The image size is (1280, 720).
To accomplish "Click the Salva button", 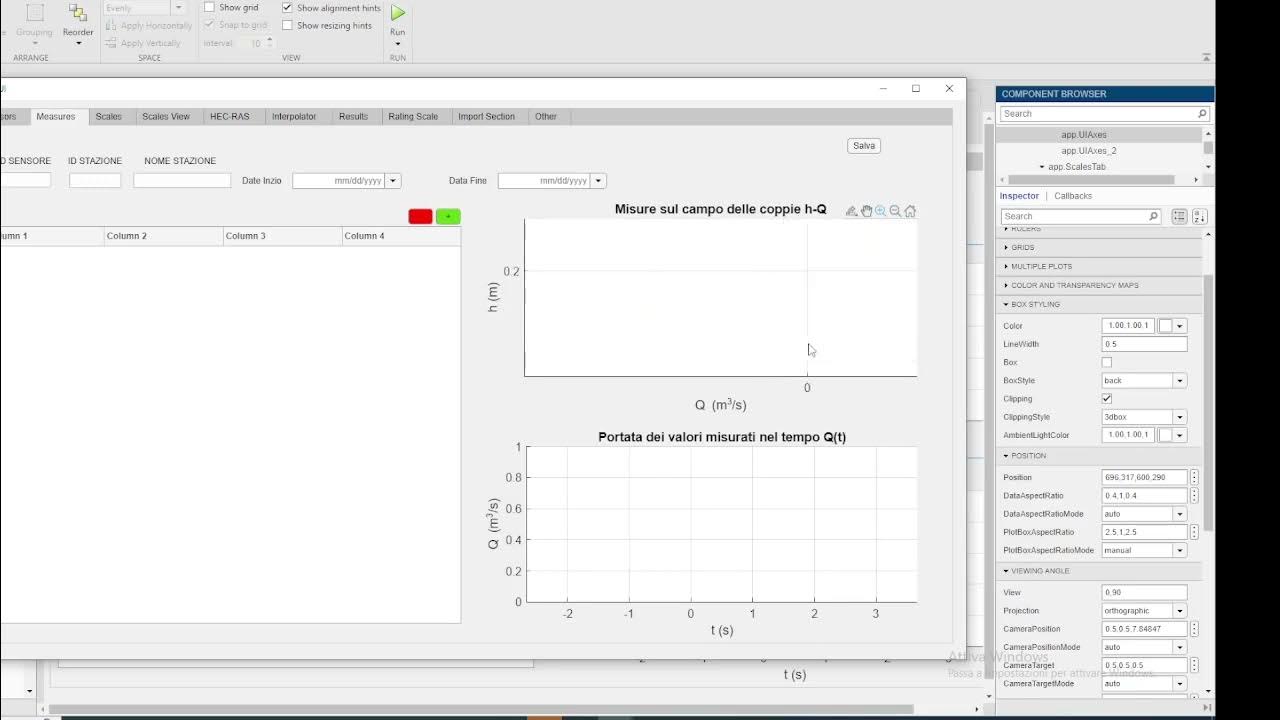I will [x=864, y=146].
